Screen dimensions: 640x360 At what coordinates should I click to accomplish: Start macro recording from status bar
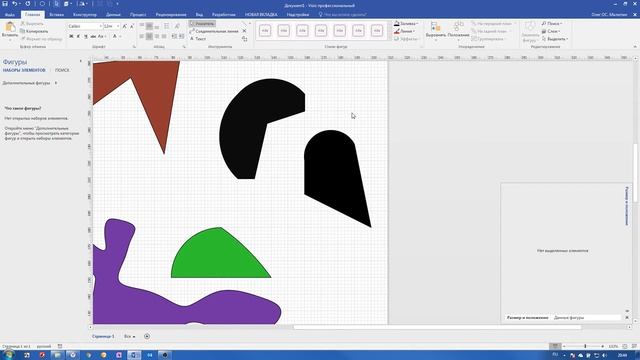click(x=60, y=346)
